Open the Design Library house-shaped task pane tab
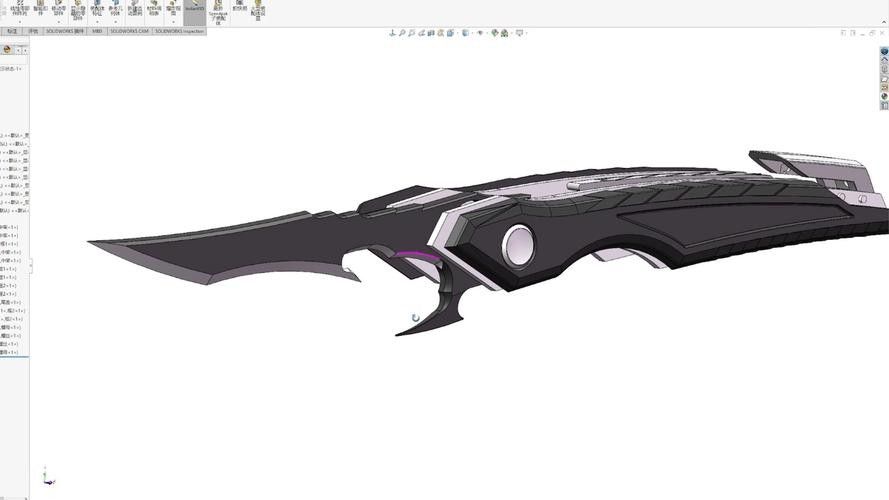Image resolution: width=889 pixels, height=500 pixels. (x=884, y=60)
